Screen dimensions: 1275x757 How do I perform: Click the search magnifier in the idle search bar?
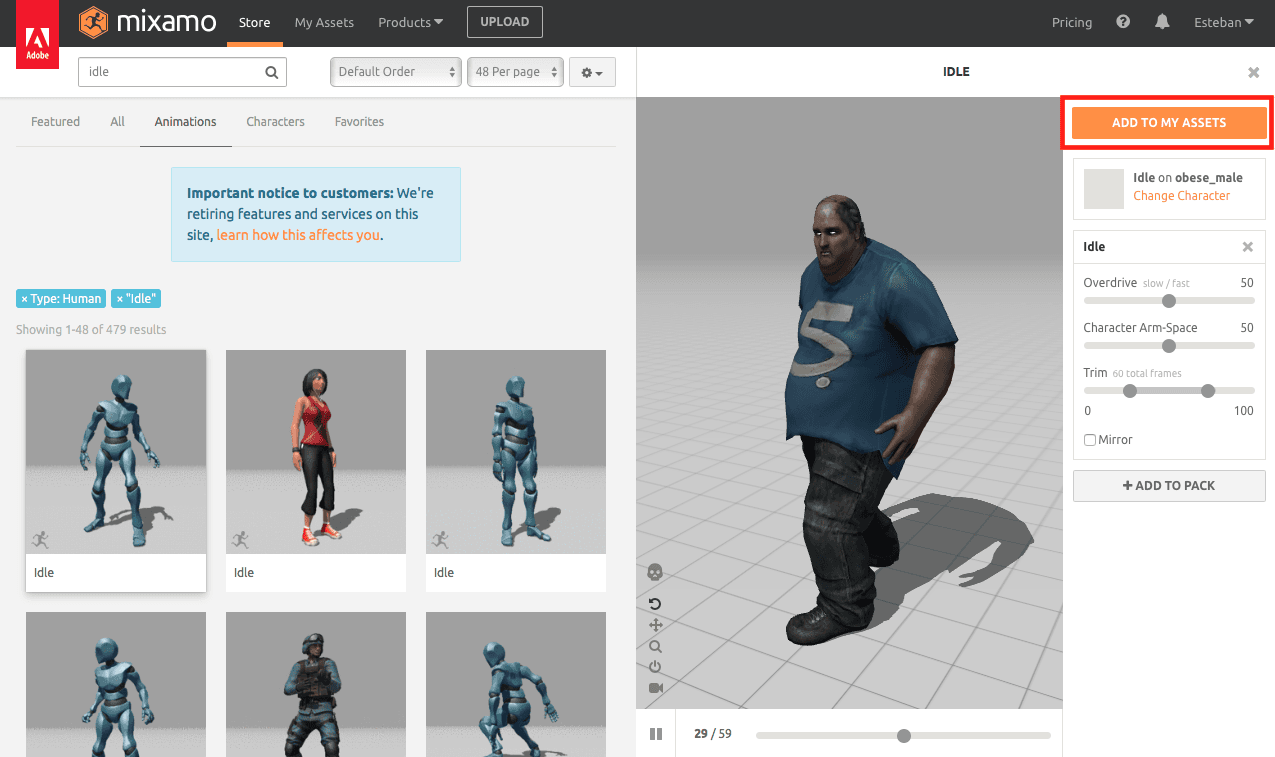tap(271, 72)
